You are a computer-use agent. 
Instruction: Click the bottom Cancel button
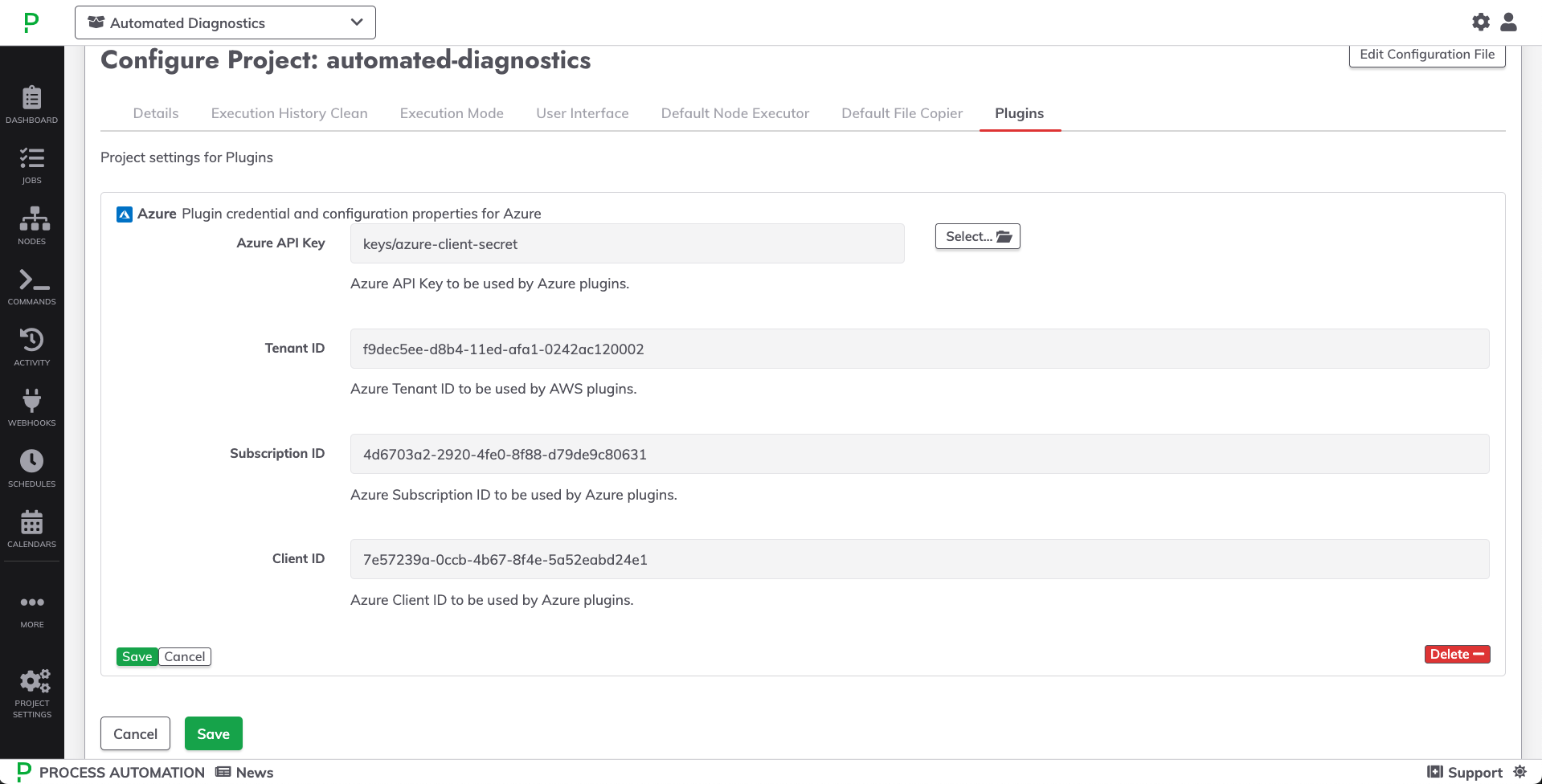coord(135,733)
